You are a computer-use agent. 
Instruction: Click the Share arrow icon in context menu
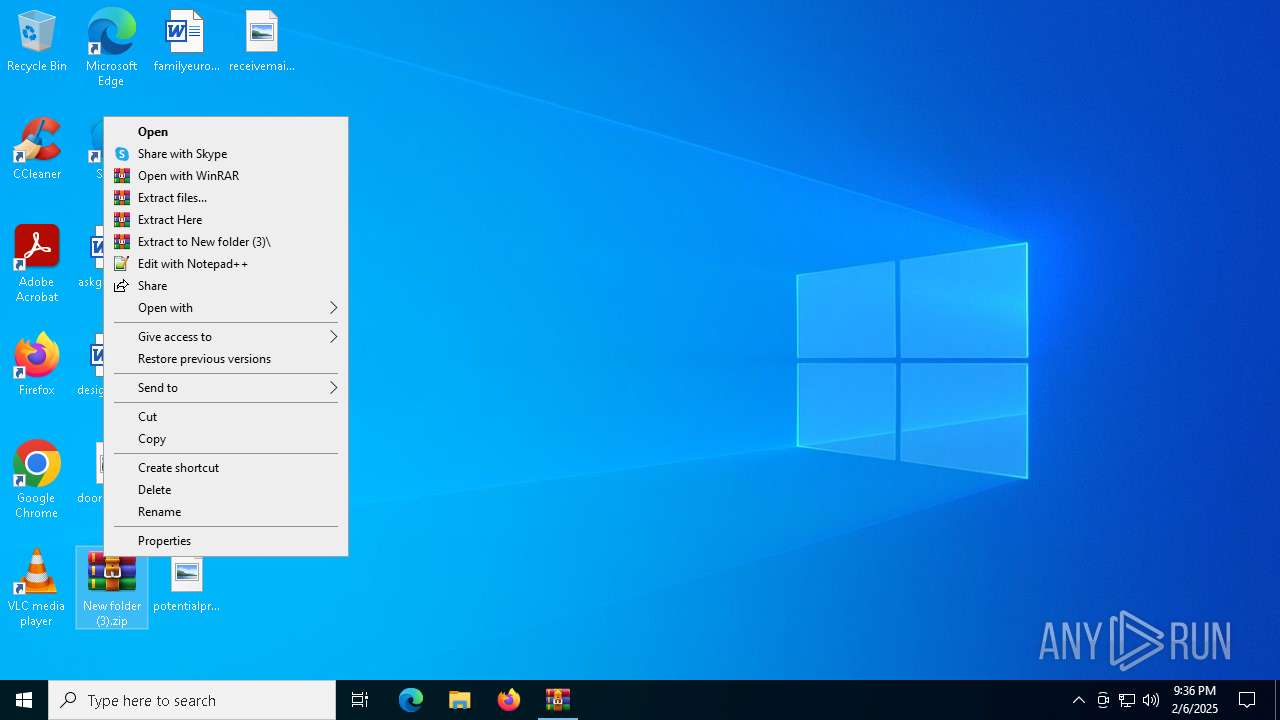click(x=122, y=286)
